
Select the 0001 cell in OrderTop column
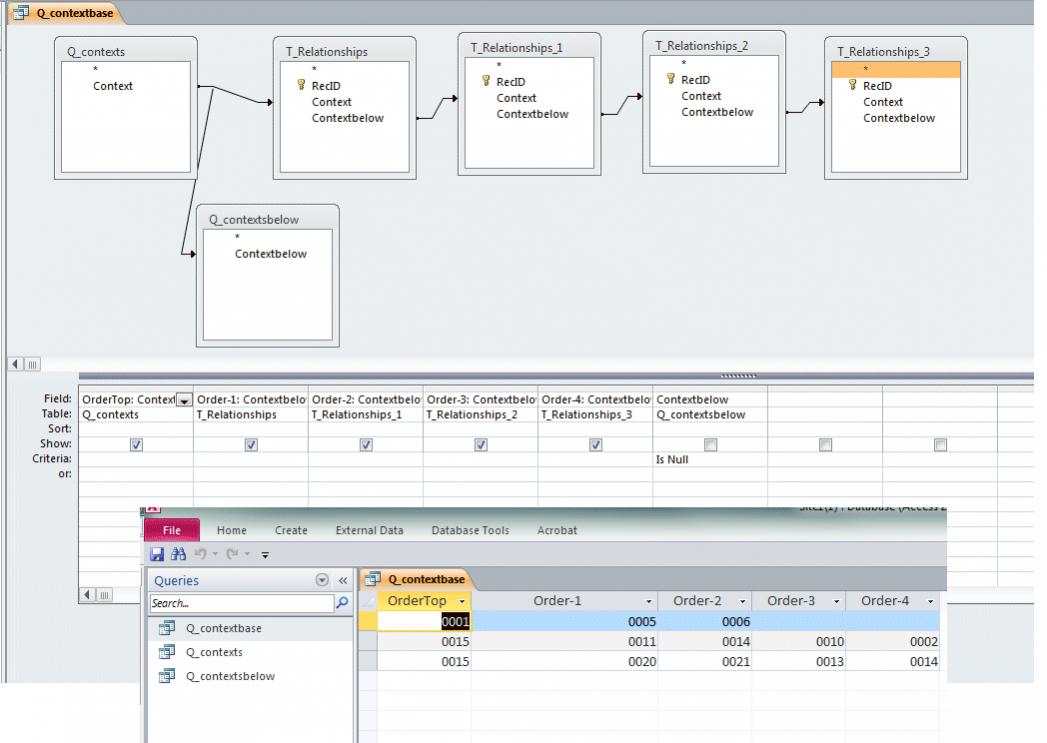424,622
